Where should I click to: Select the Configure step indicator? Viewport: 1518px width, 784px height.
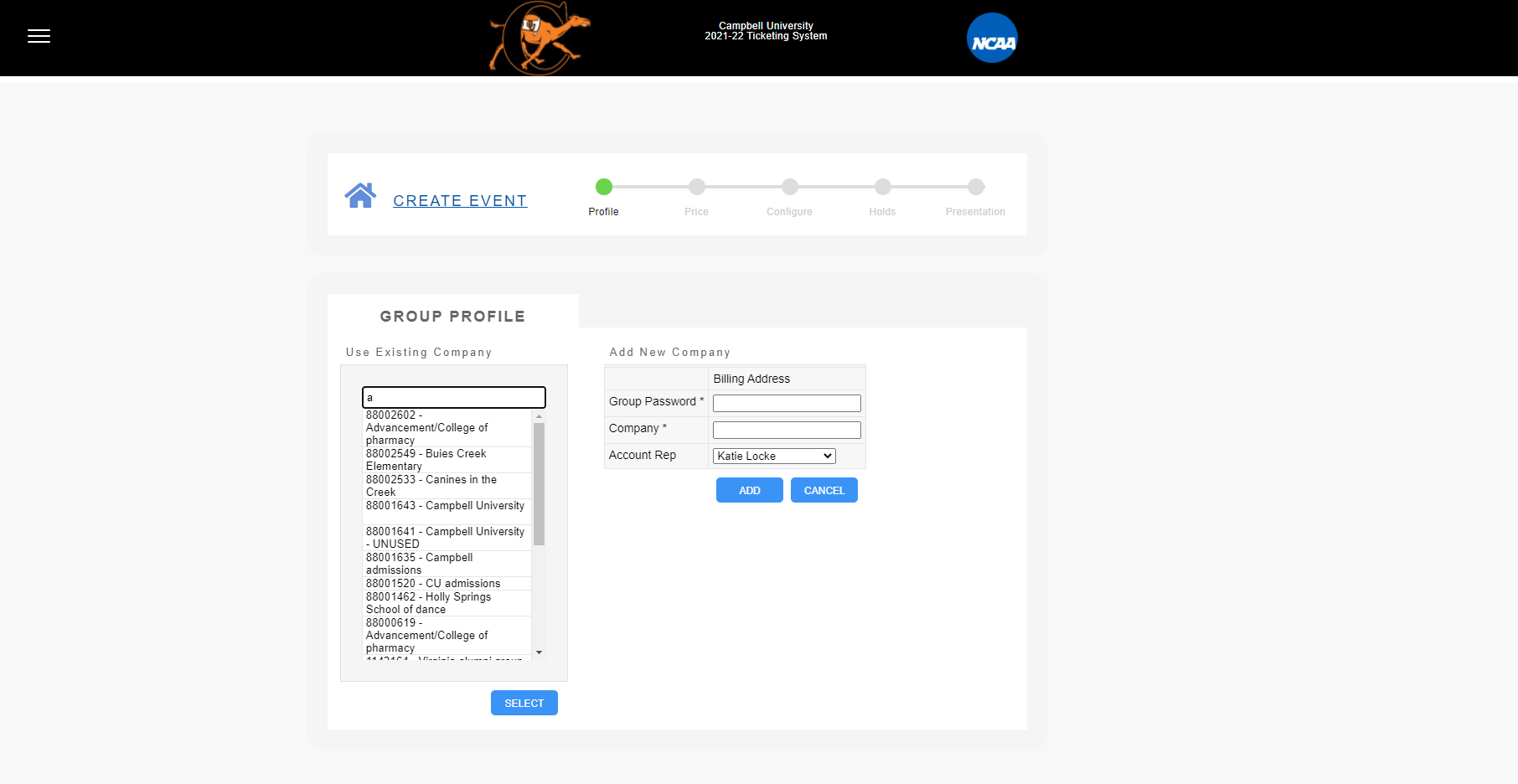pyautogui.click(x=789, y=187)
